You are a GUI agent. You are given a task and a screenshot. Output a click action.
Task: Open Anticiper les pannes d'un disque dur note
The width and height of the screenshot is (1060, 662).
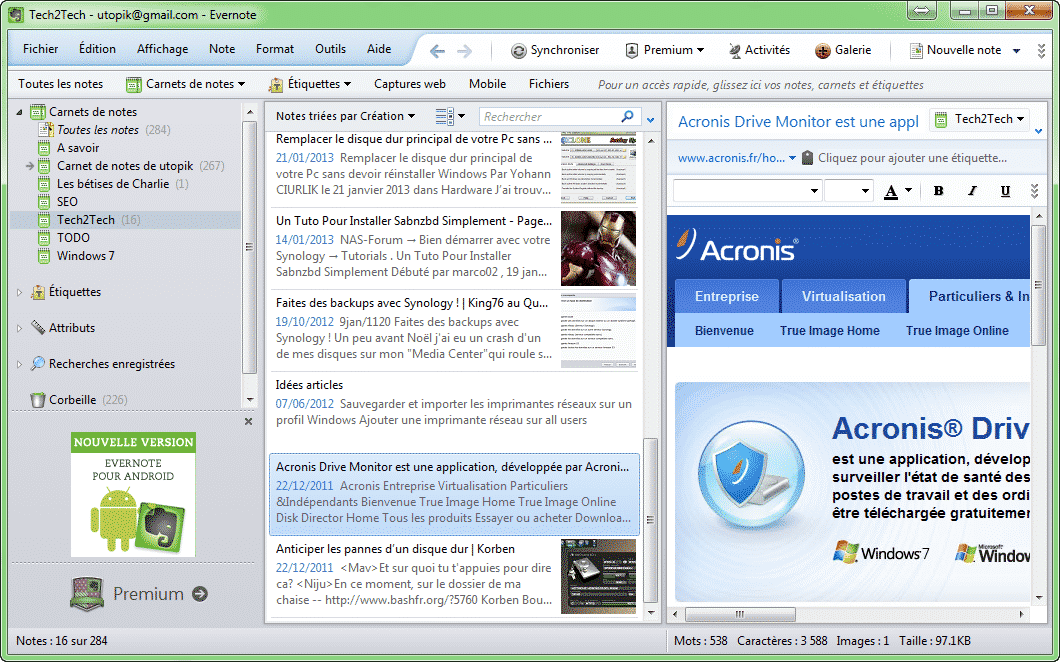click(454, 575)
